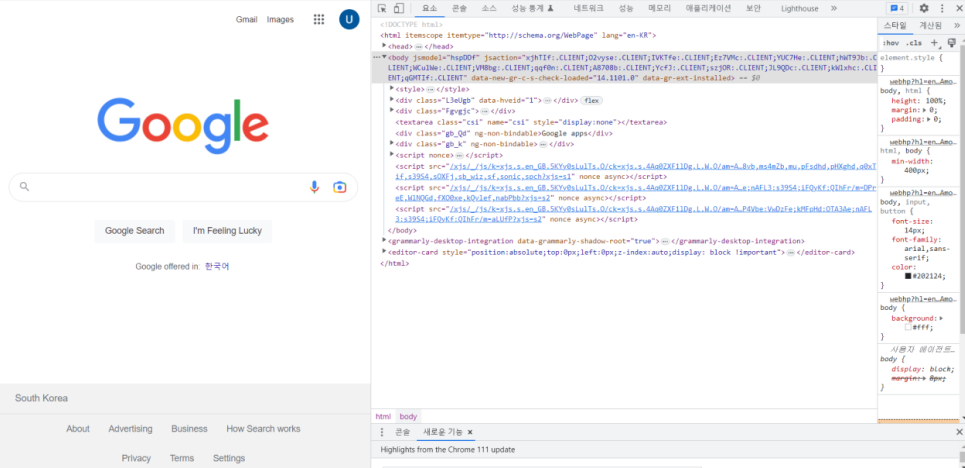Click the I'm Feeling Lucky button
Image resolution: width=965 pixels, height=468 pixels.
(x=227, y=231)
